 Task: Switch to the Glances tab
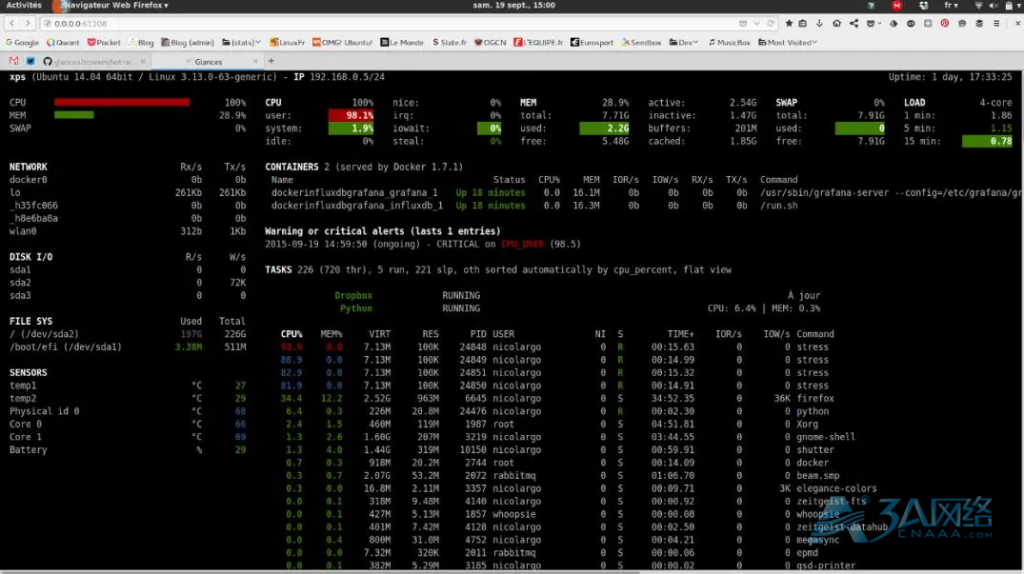pos(208,61)
